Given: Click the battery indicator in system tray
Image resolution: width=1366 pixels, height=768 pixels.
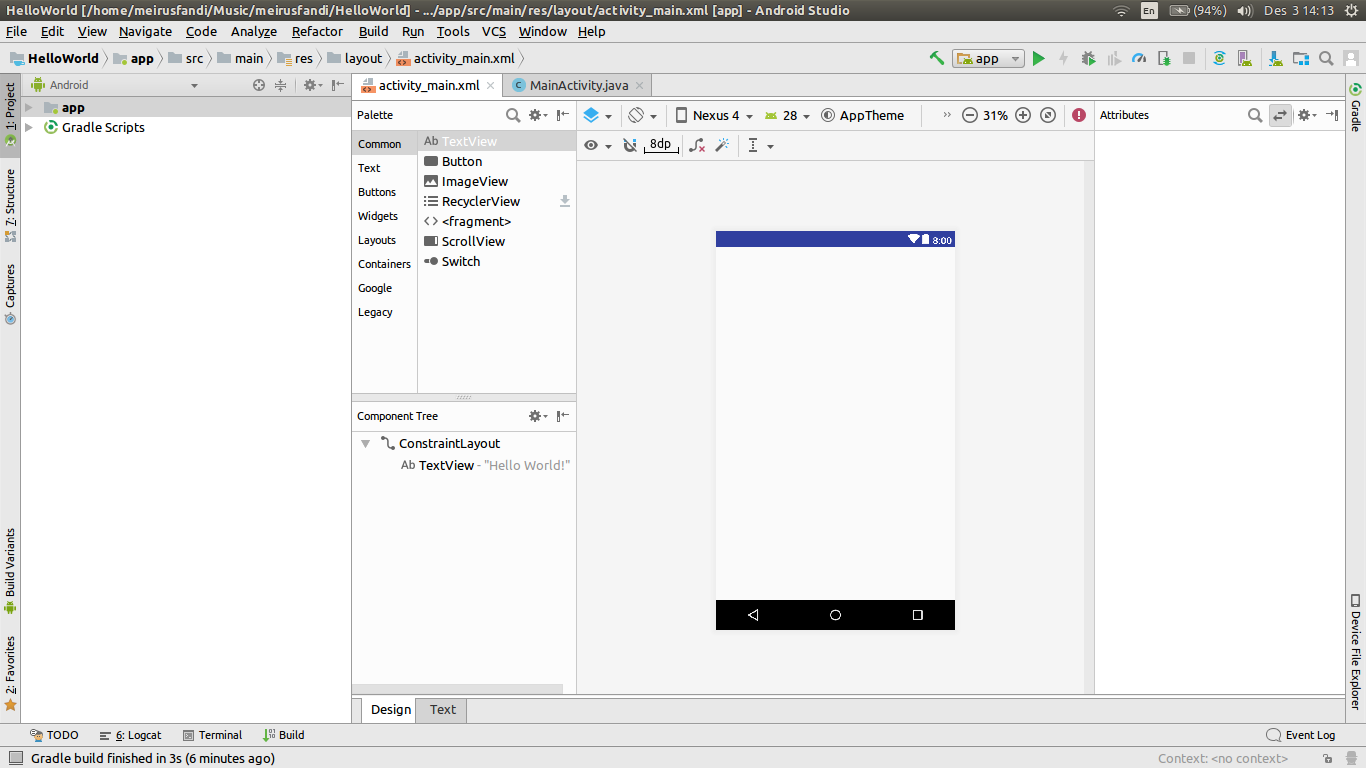Looking at the screenshot, I should pos(1196,11).
